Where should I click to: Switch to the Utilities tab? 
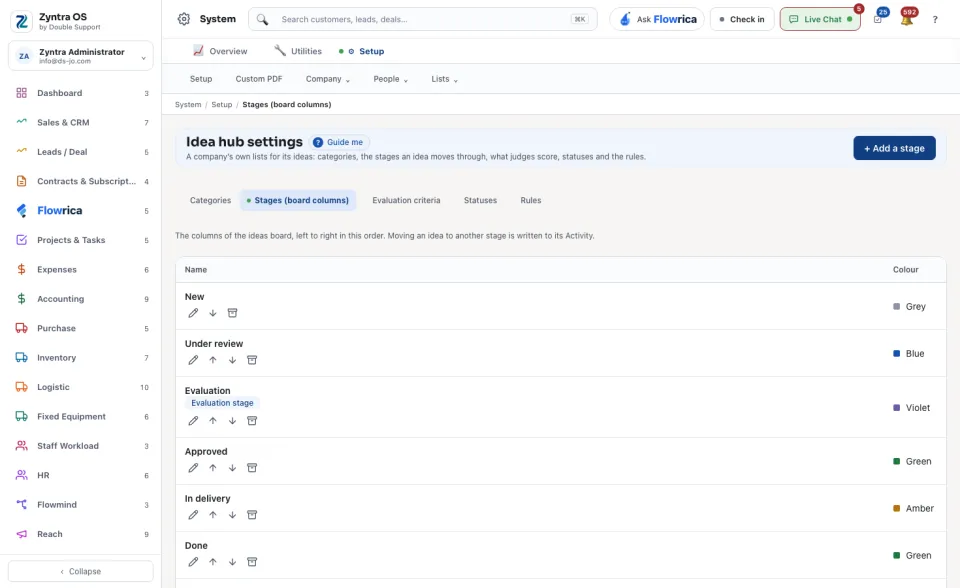tap(298, 51)
